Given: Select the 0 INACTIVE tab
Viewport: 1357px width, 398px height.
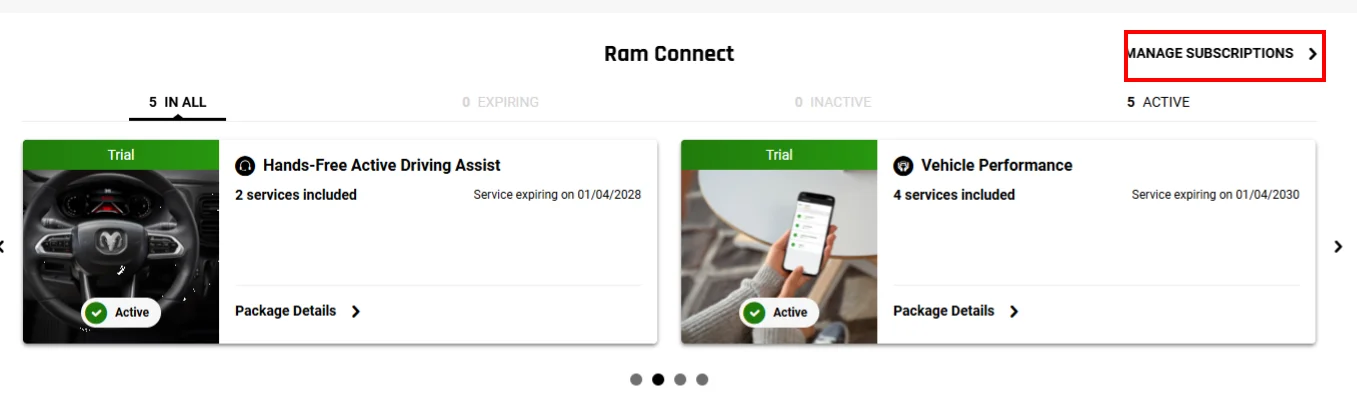Looking at the screenshot, I should [833, 102].
